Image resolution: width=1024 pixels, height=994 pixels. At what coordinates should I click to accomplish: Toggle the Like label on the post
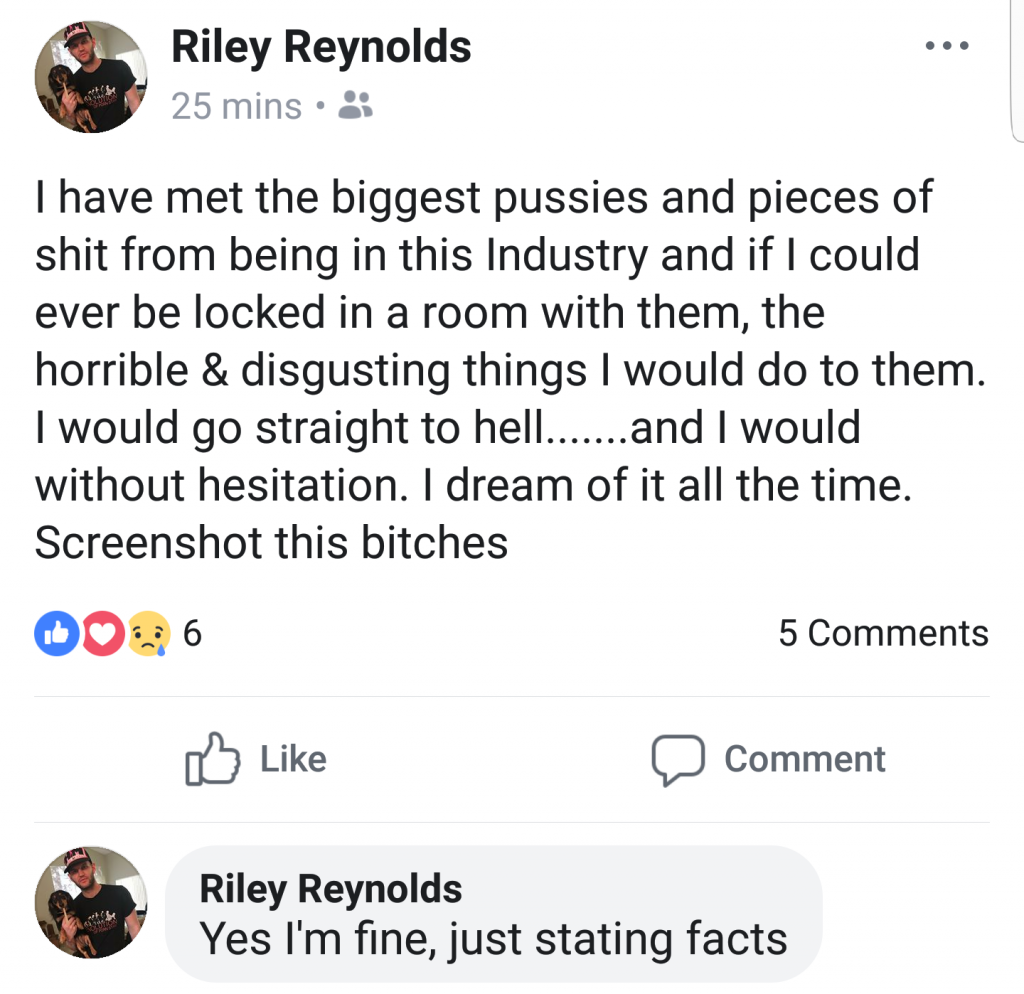[293, 759]
